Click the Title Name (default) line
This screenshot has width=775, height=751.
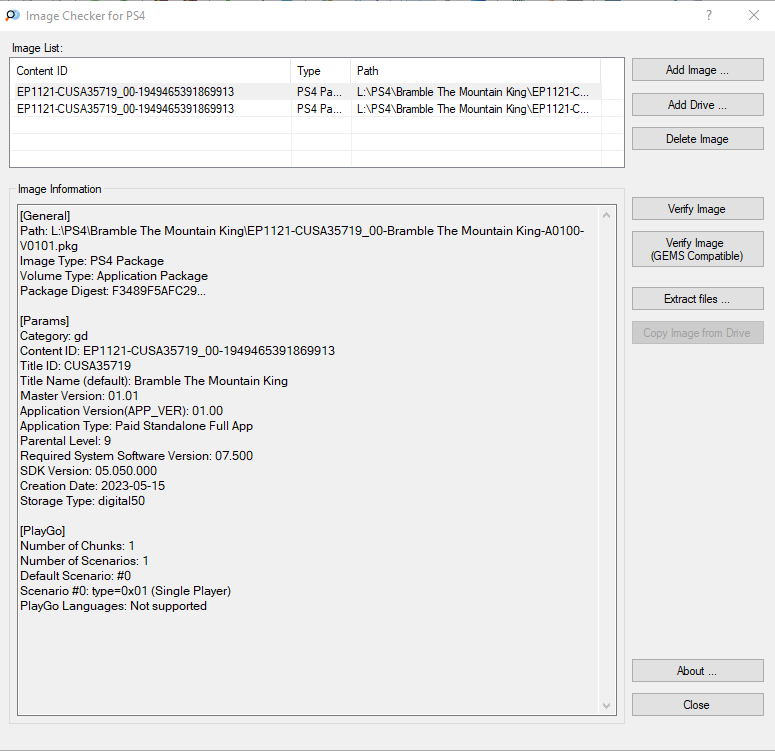(154, 381)
